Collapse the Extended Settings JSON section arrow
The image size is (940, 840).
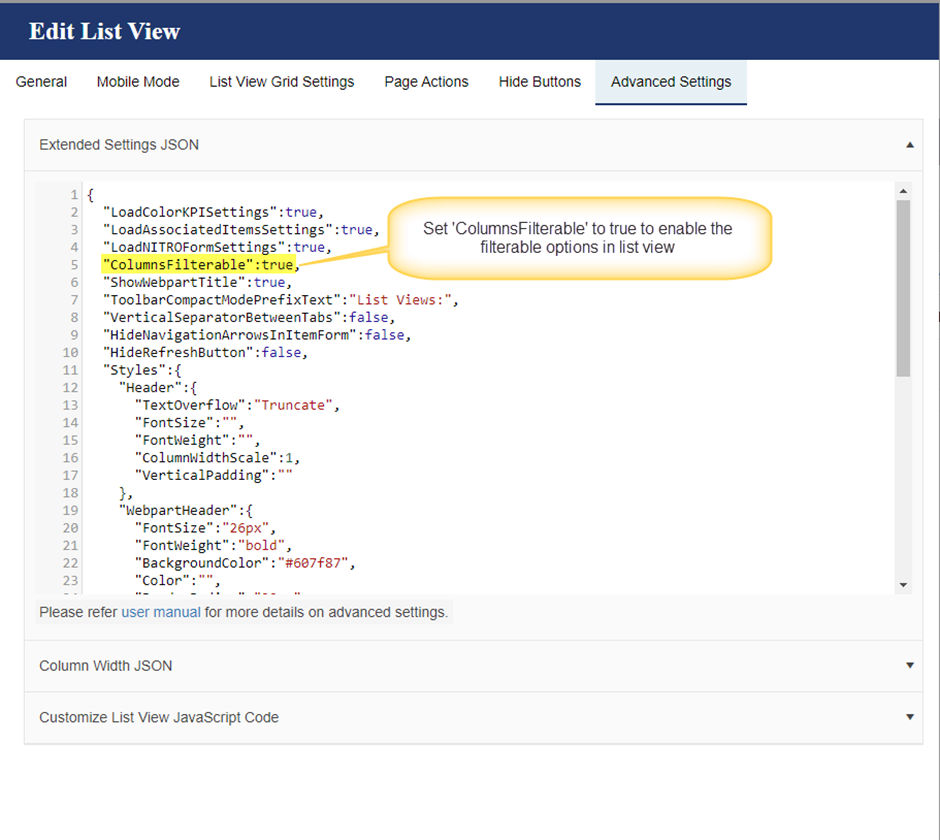(909, 144)
